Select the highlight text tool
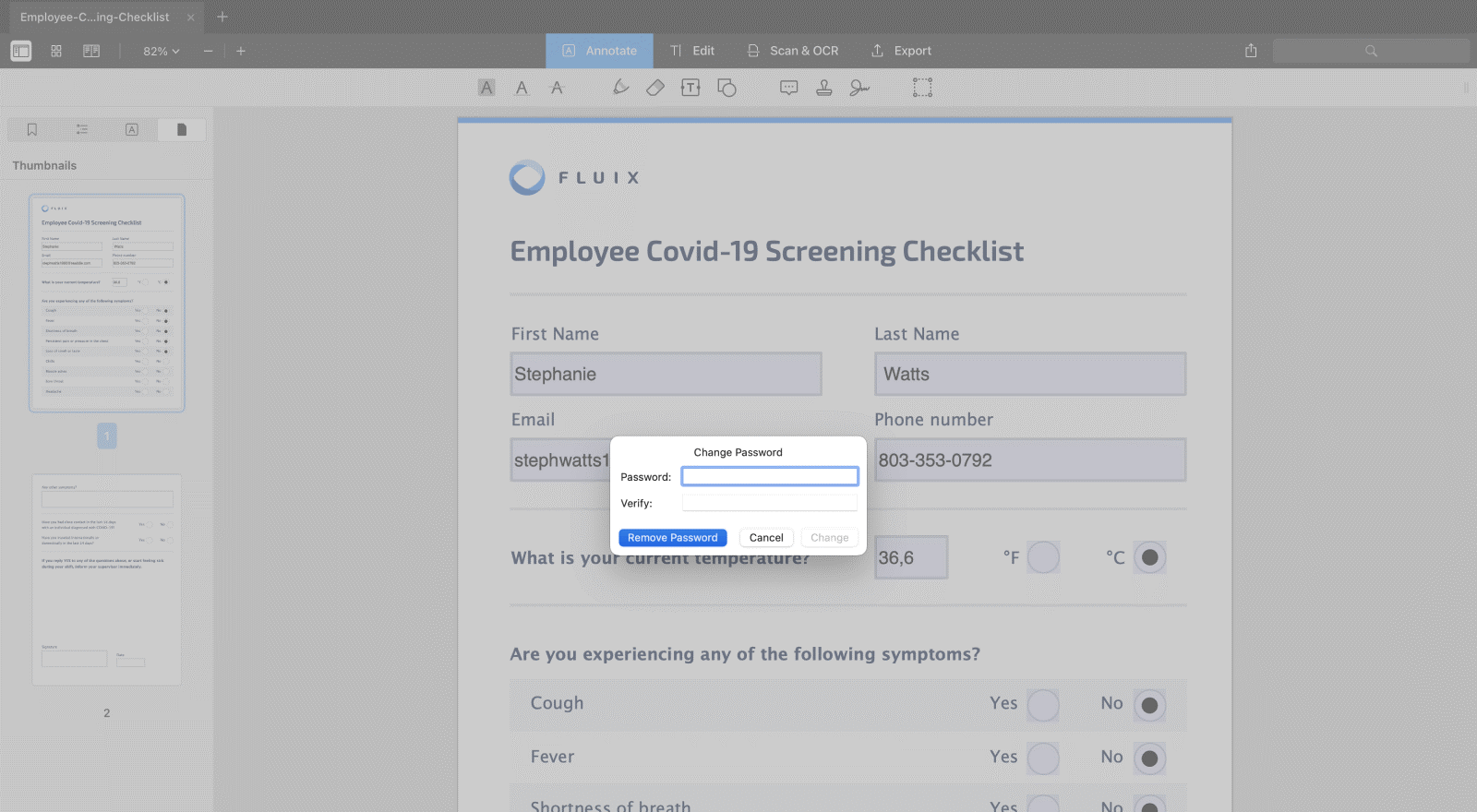The image size is (1477, 812). (486, 88)
